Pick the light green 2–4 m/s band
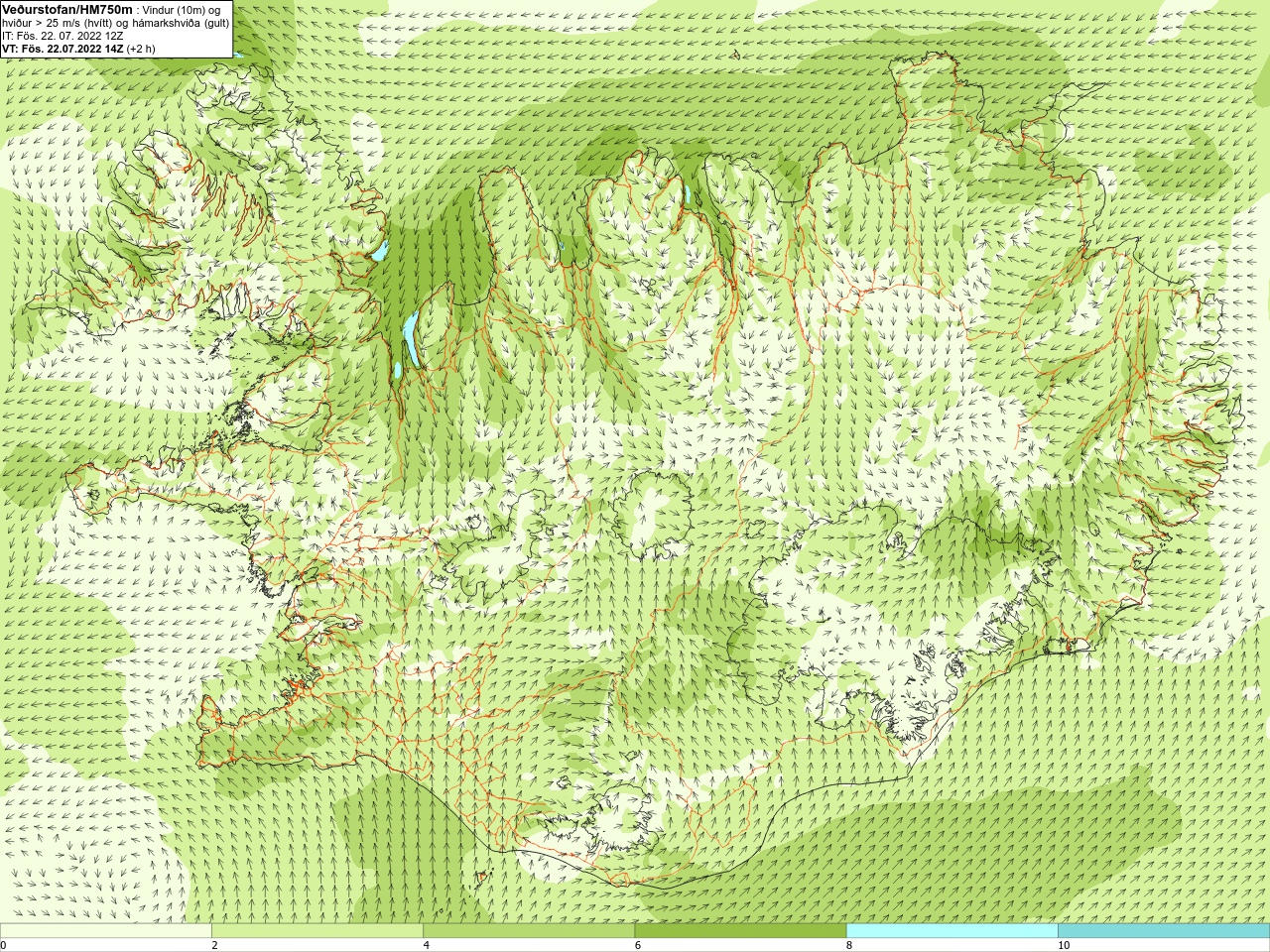This screenshot has height=952, width=1270. tap(317, 931)
